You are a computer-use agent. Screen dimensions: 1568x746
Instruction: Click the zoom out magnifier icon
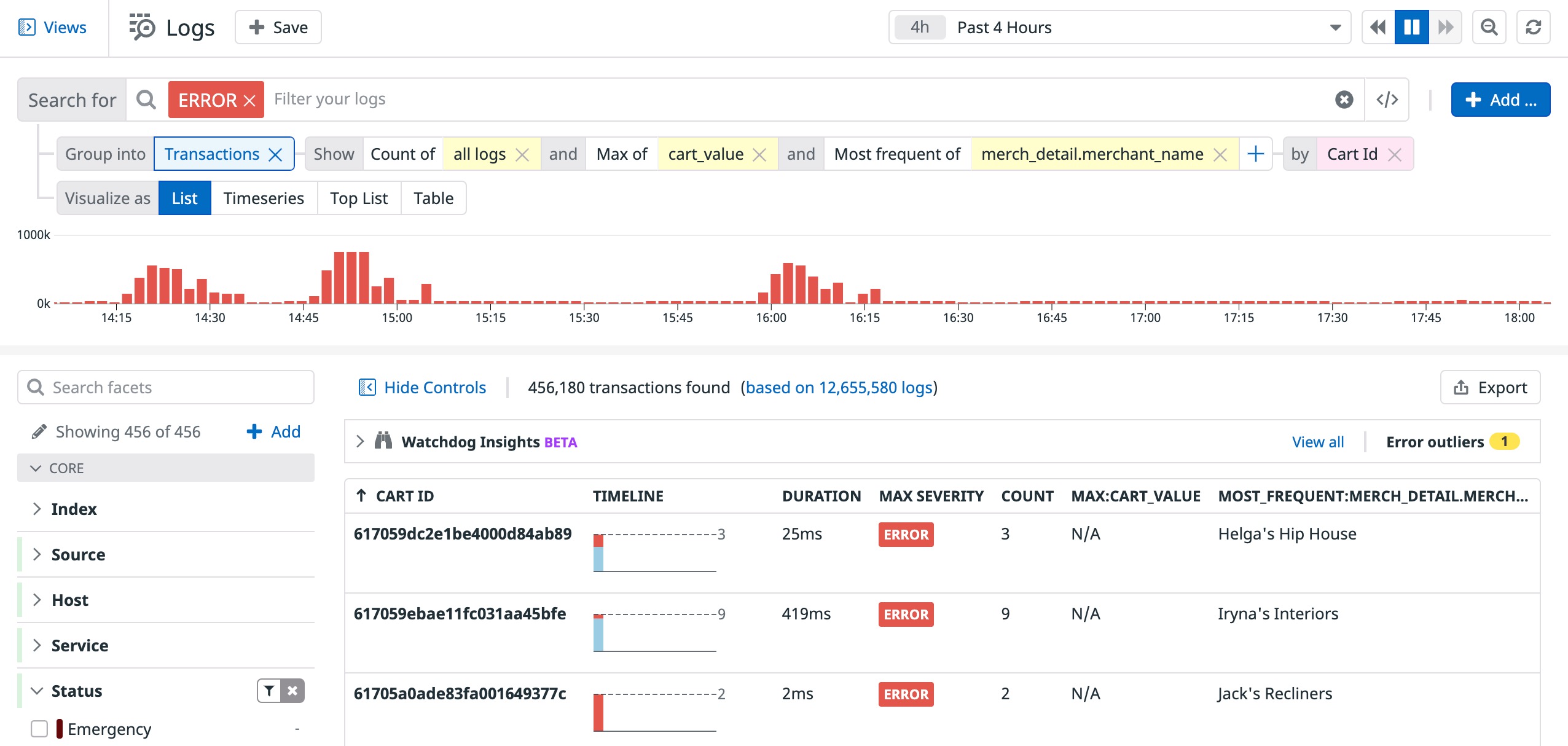pyautogui.click(x=1489, y=27)
